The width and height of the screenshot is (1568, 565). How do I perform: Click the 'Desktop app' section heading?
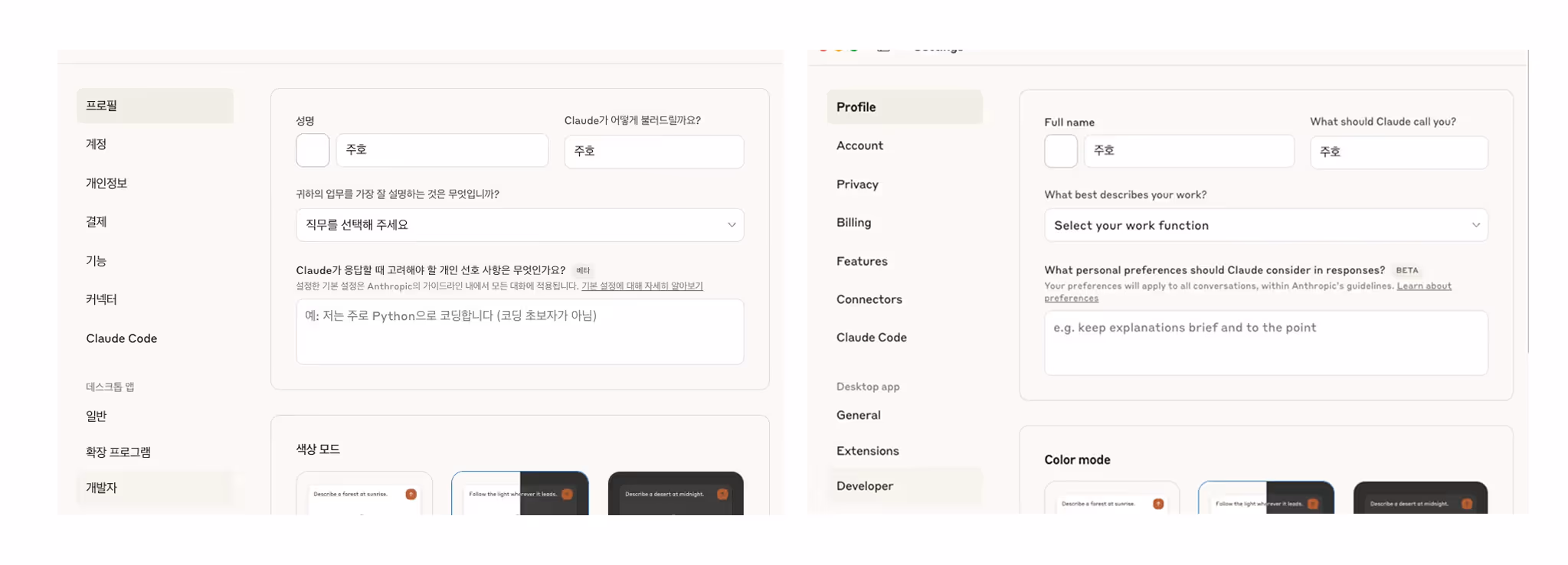[868, 387]
